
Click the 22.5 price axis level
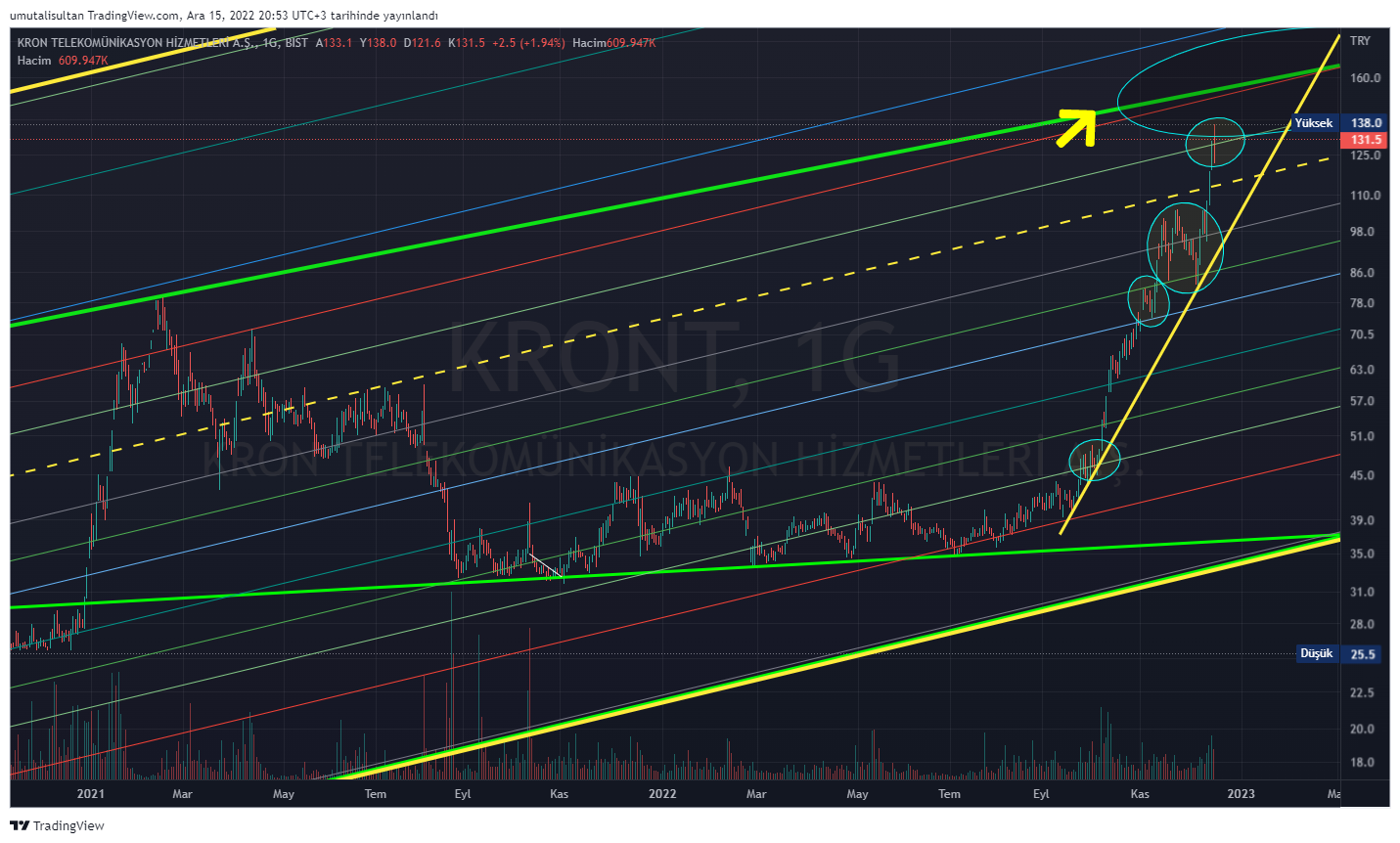1362,692
